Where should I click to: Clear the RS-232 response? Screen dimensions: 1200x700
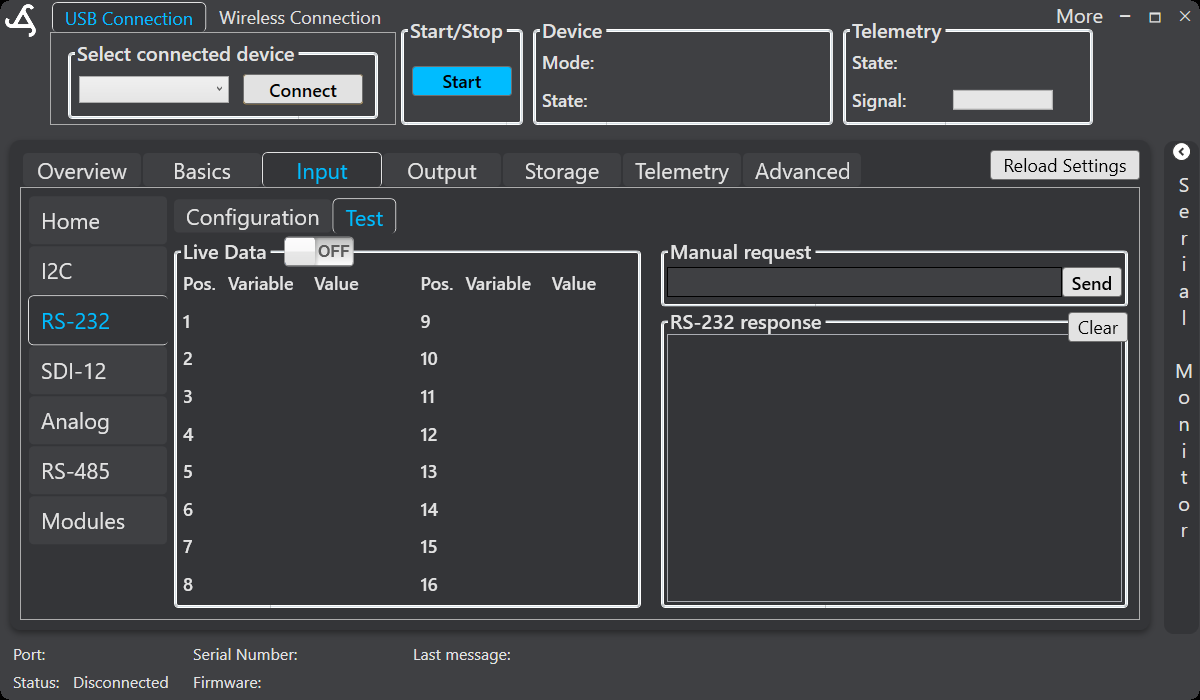click(x=1098, y=327)
